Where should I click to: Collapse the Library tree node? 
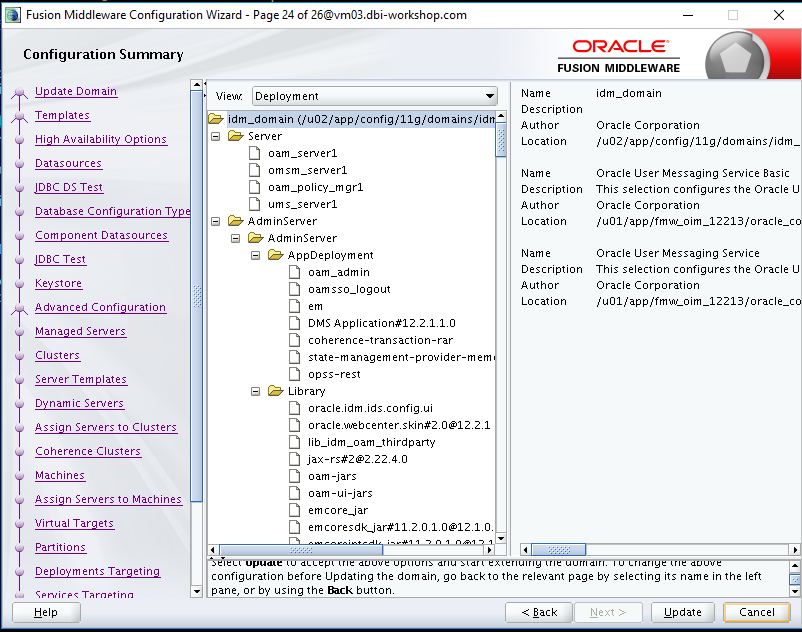pyautogui.click(x=255, y=391)
